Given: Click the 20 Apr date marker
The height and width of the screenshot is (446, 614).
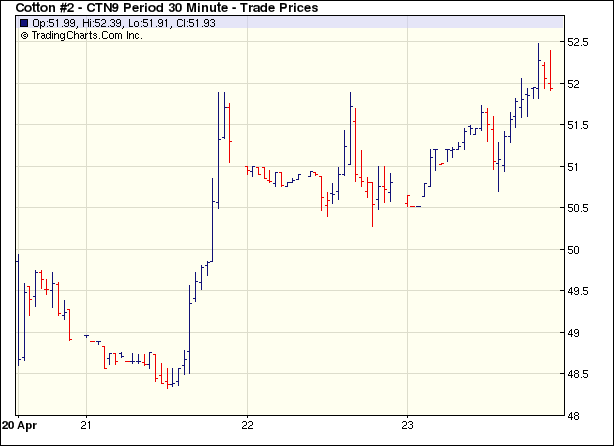Looking at the screenshot, I should pos(20,423).
